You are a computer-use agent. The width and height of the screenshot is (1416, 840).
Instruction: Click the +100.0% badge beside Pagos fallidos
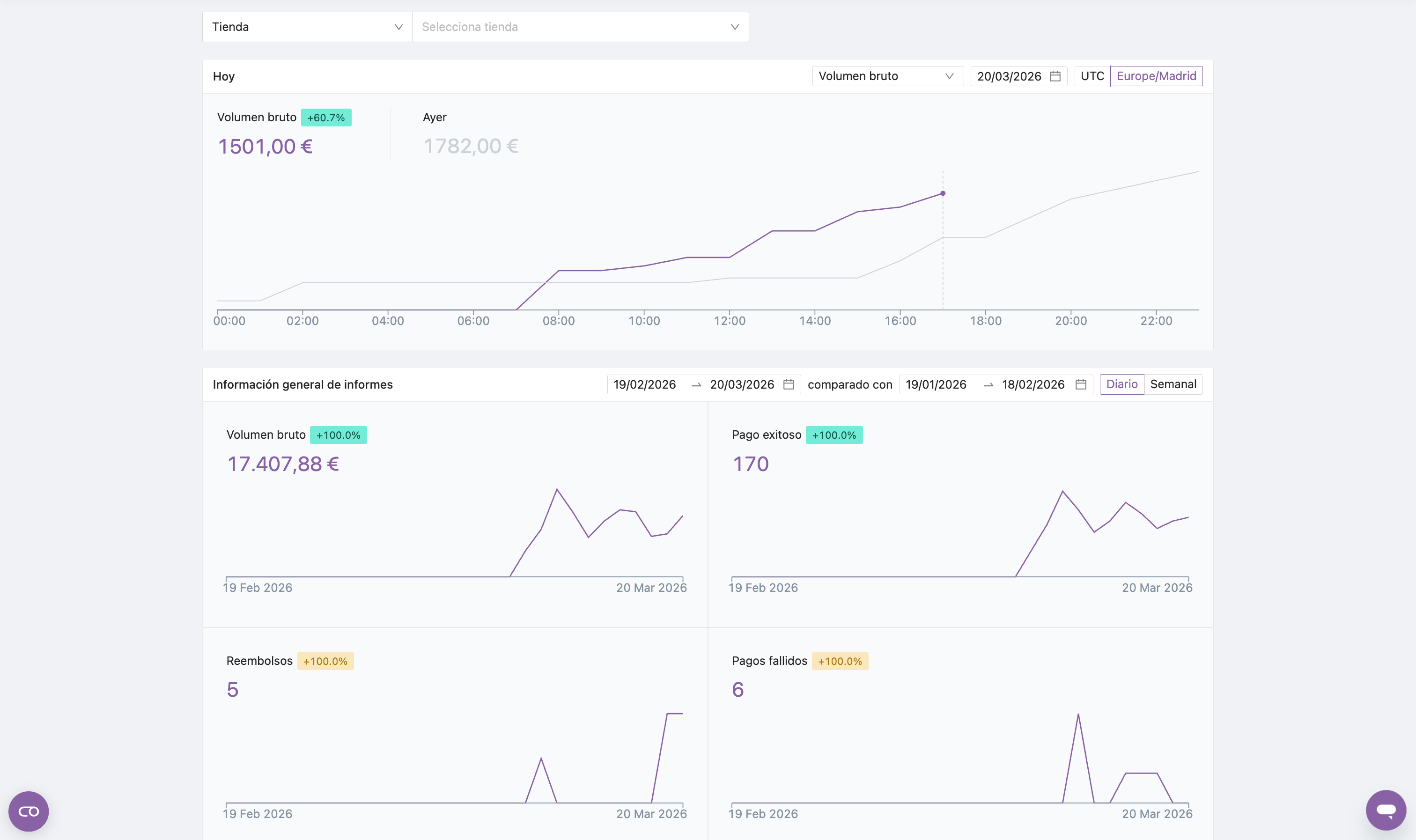pos(840,661)
